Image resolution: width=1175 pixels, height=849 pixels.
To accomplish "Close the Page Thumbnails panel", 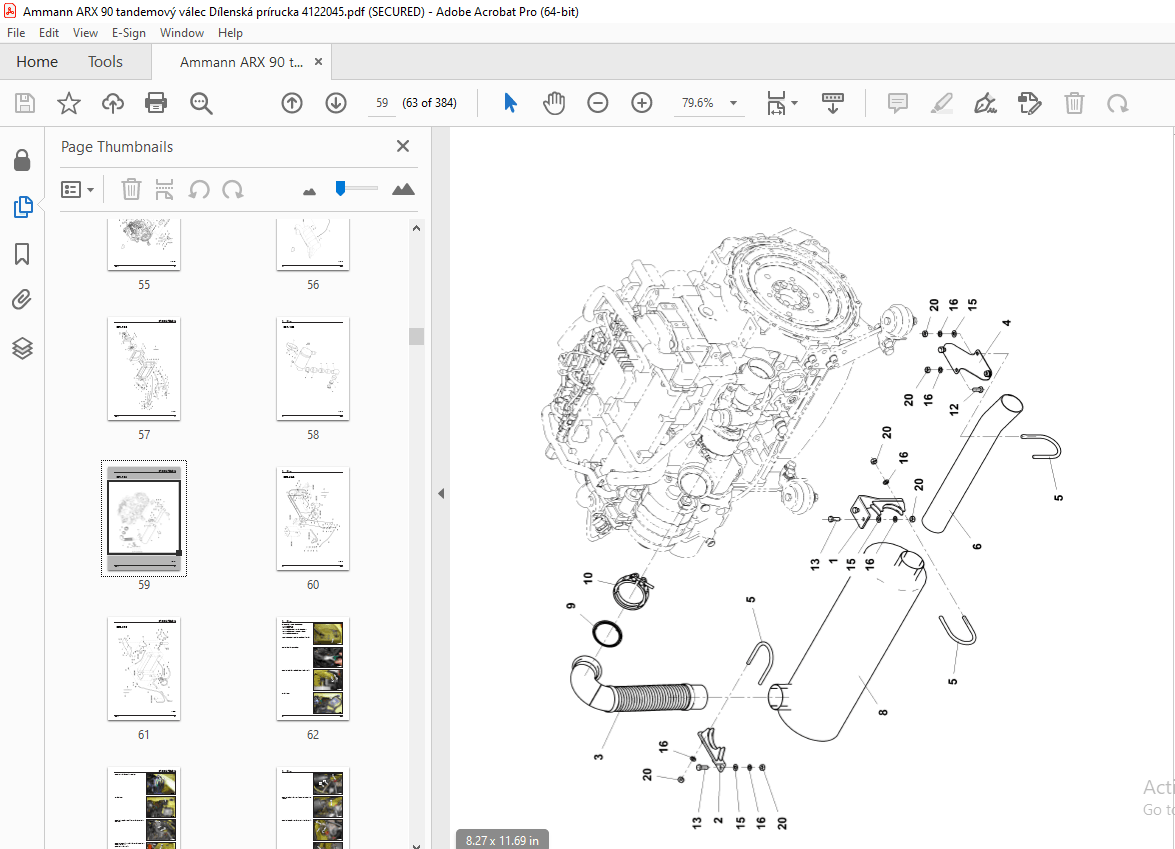I will [403, 146].
